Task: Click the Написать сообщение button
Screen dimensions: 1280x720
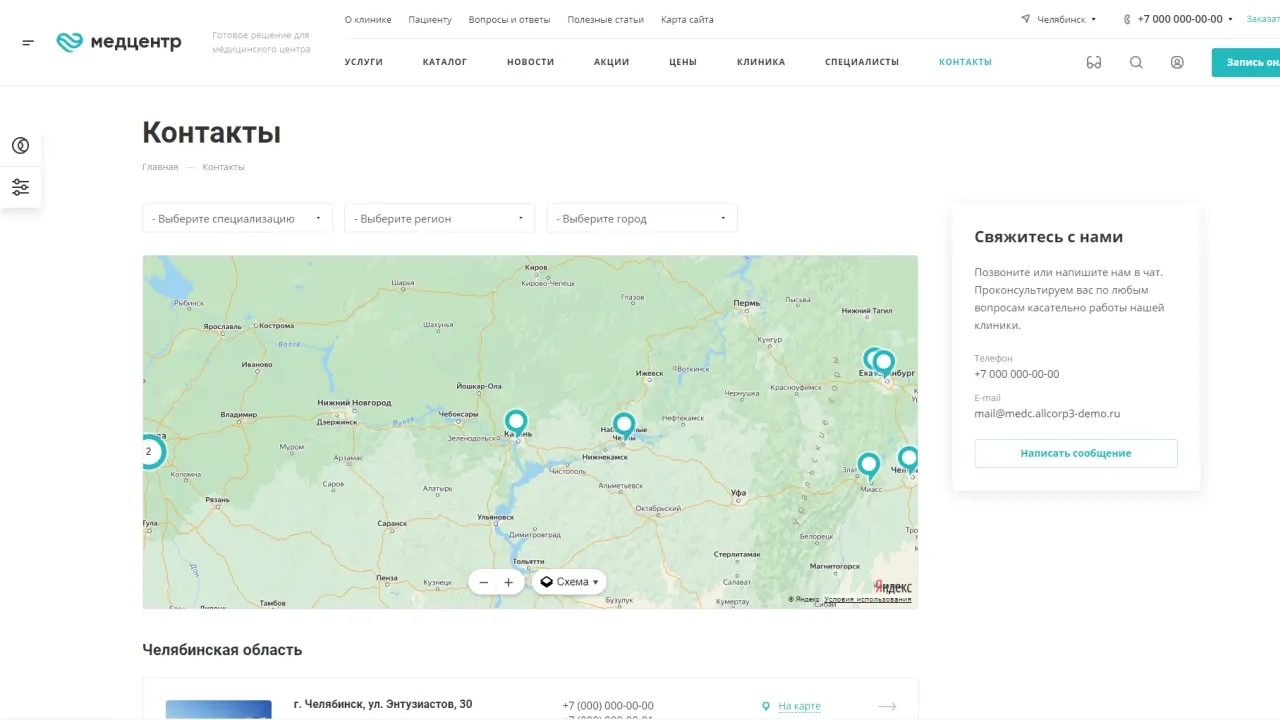Action: click(x=1076, y=453)
